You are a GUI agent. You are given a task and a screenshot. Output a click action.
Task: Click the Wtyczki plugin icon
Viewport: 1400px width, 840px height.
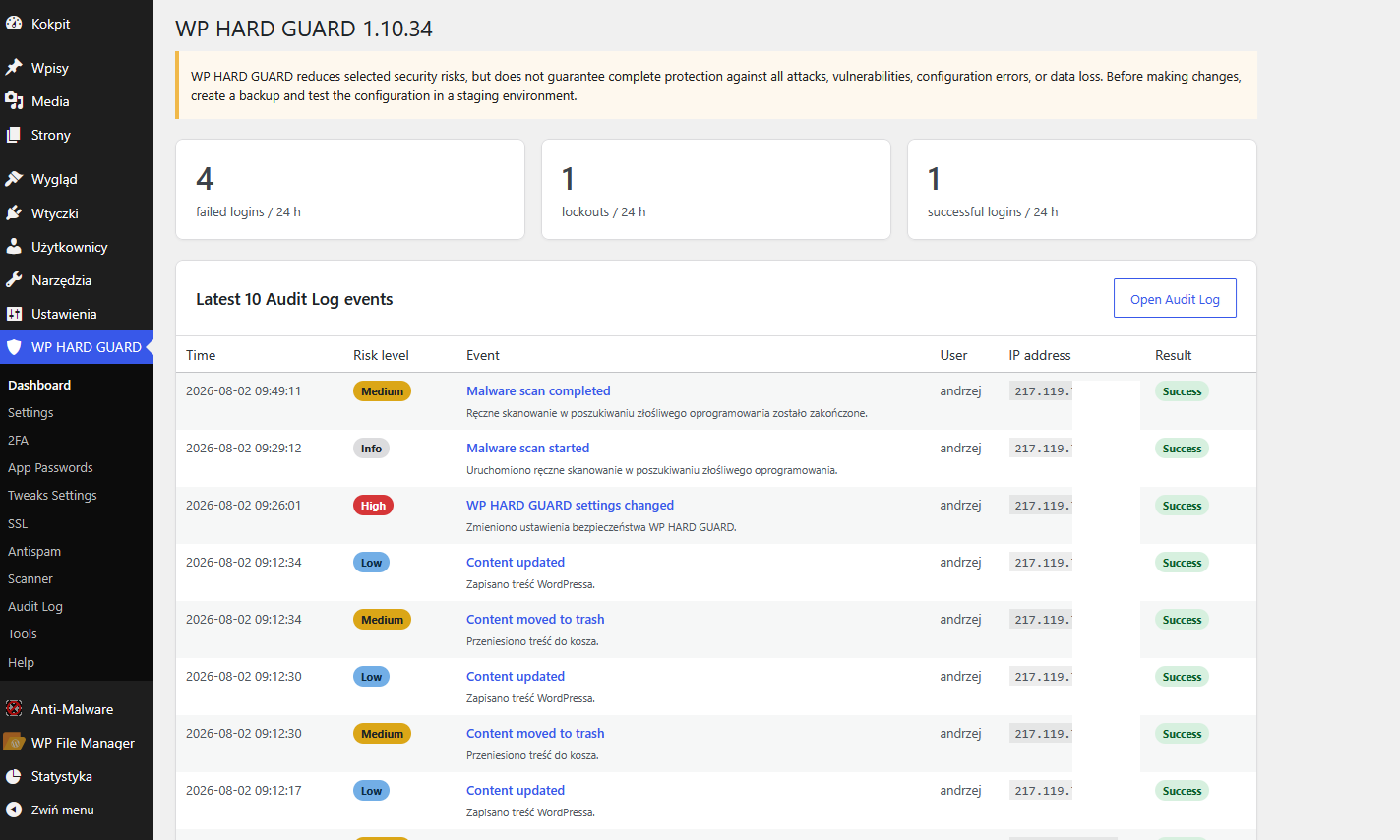[14, 213]
